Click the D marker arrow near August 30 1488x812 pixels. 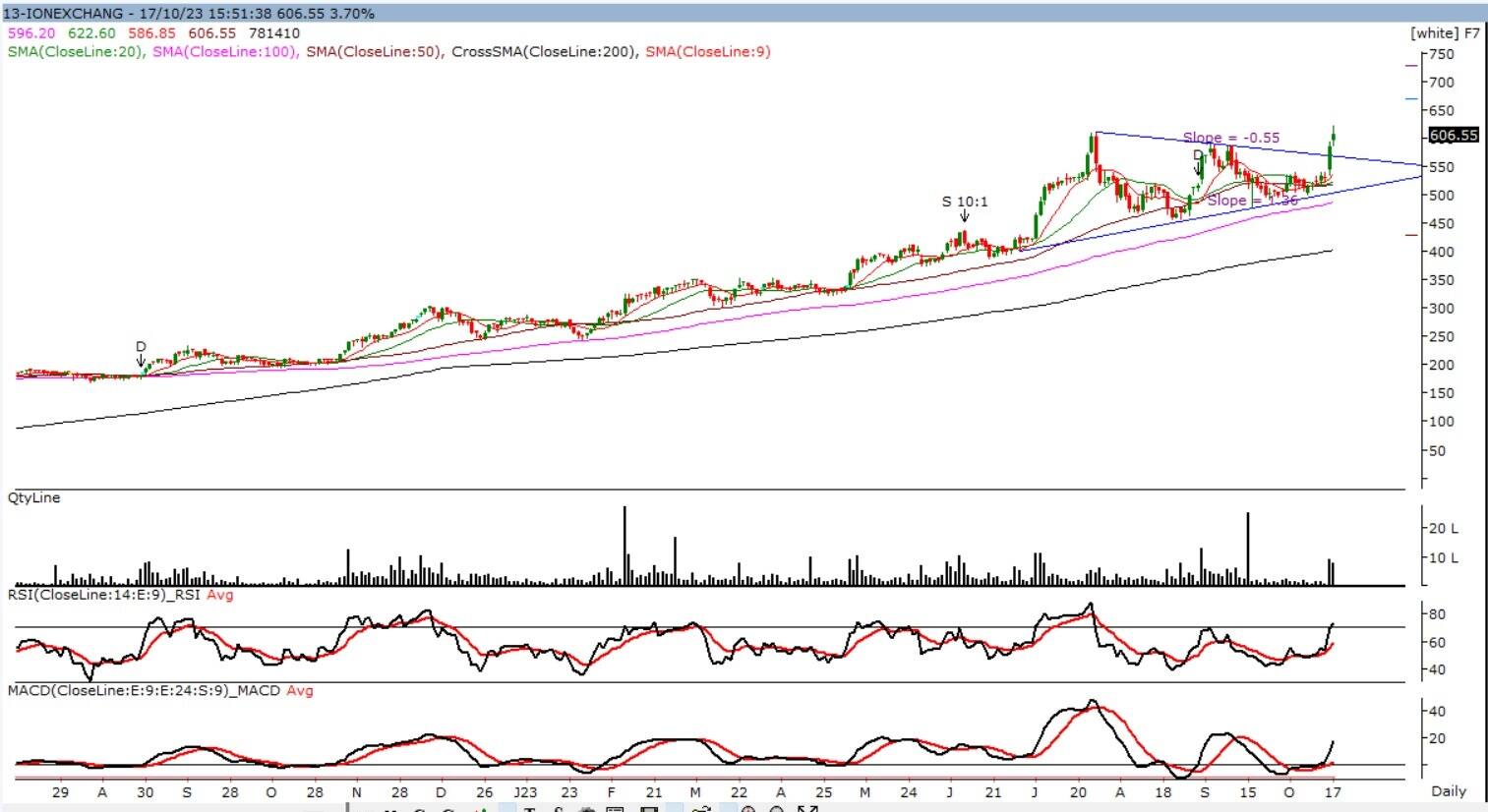tap(141, 355)
